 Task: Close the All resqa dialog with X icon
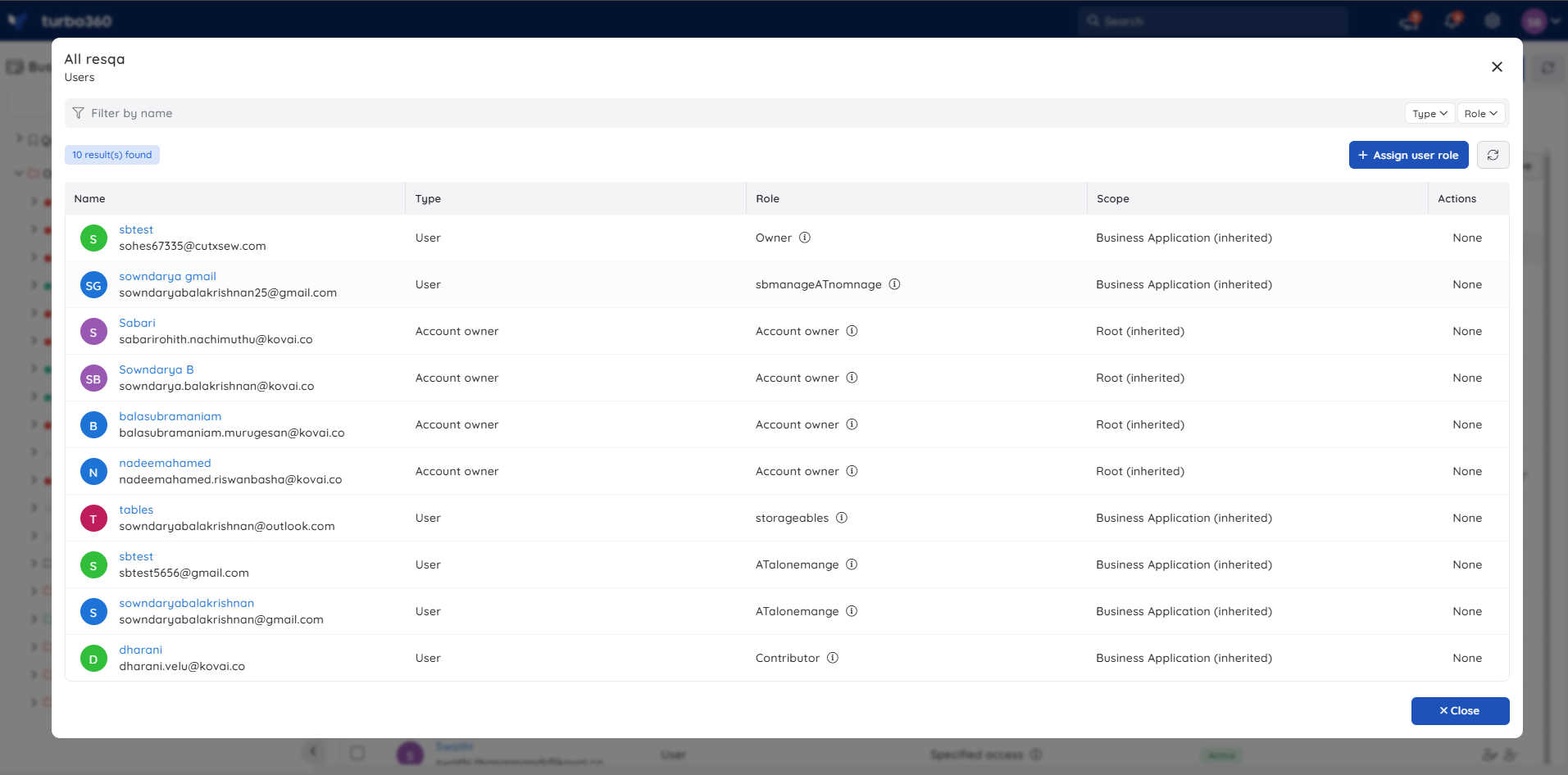click(1497, 67)
